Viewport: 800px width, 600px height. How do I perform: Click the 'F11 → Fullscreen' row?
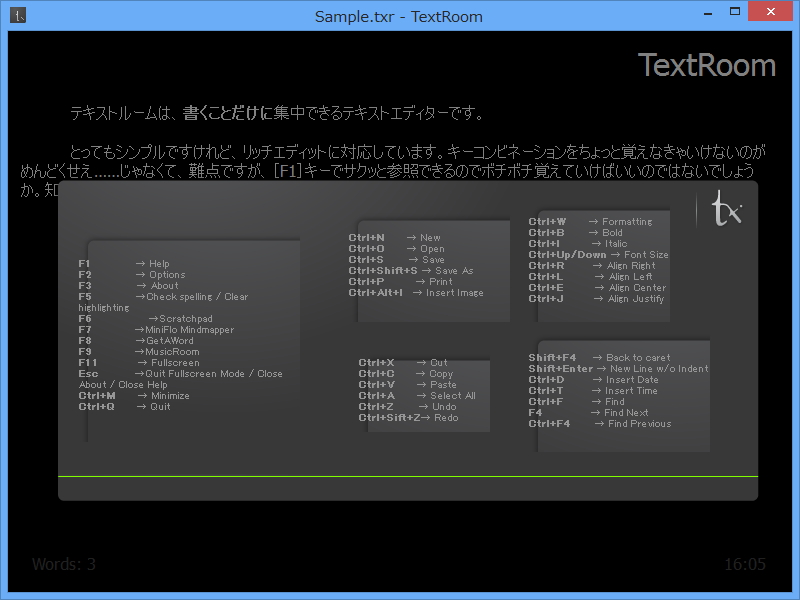pos(139,362)
